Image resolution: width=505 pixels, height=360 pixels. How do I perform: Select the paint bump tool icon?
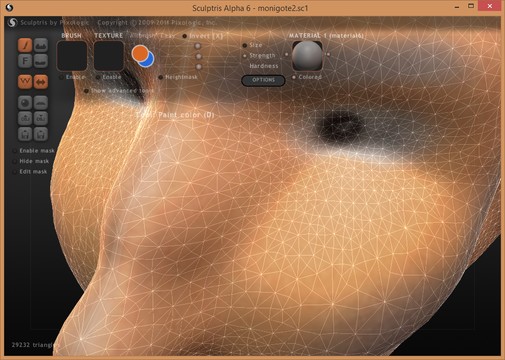[41, 45]
